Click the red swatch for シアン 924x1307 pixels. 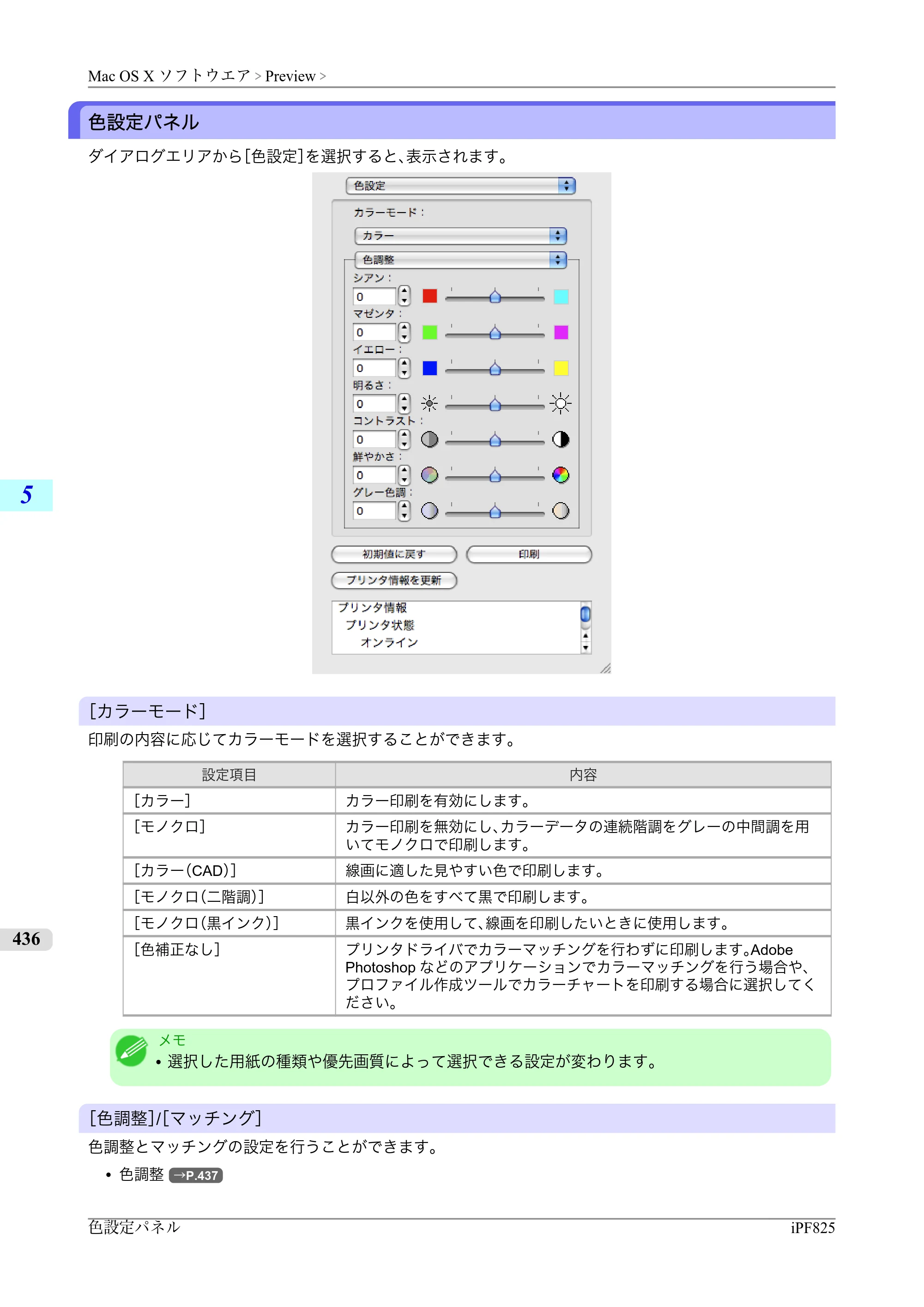pyautogui.click(x=429, y=296)
